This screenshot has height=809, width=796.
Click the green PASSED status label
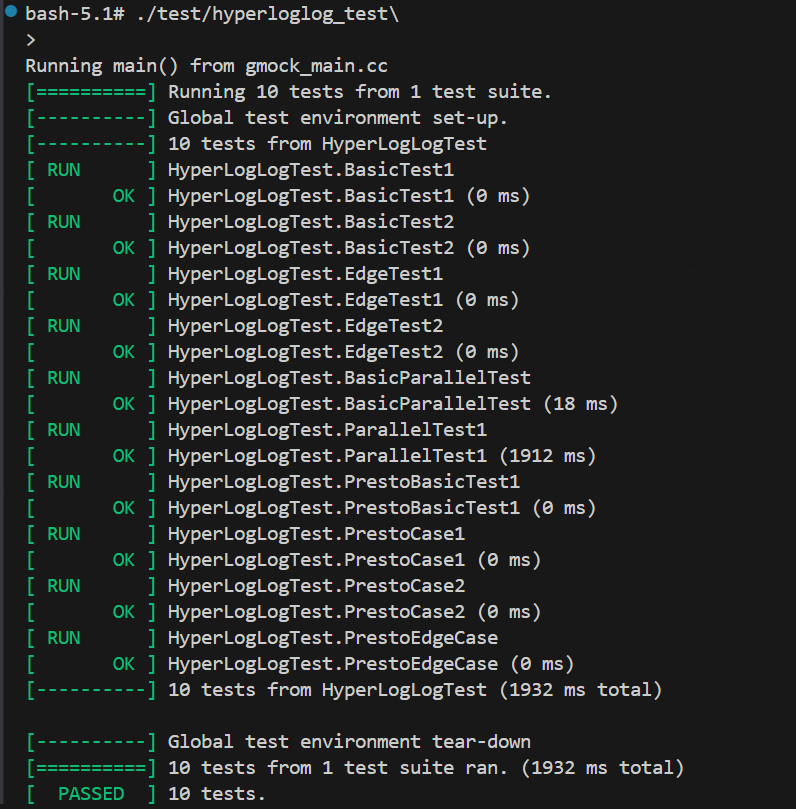(x=91, y=794)
